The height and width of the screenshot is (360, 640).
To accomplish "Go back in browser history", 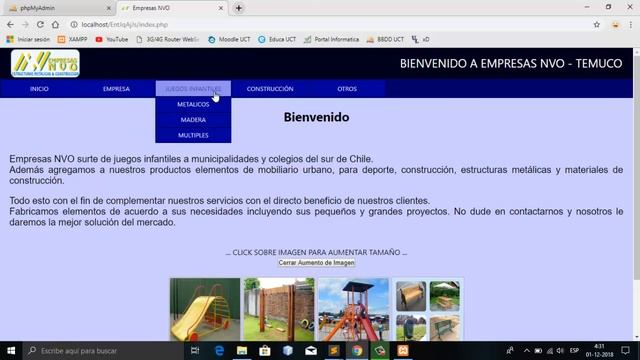I will coord(10,24).
